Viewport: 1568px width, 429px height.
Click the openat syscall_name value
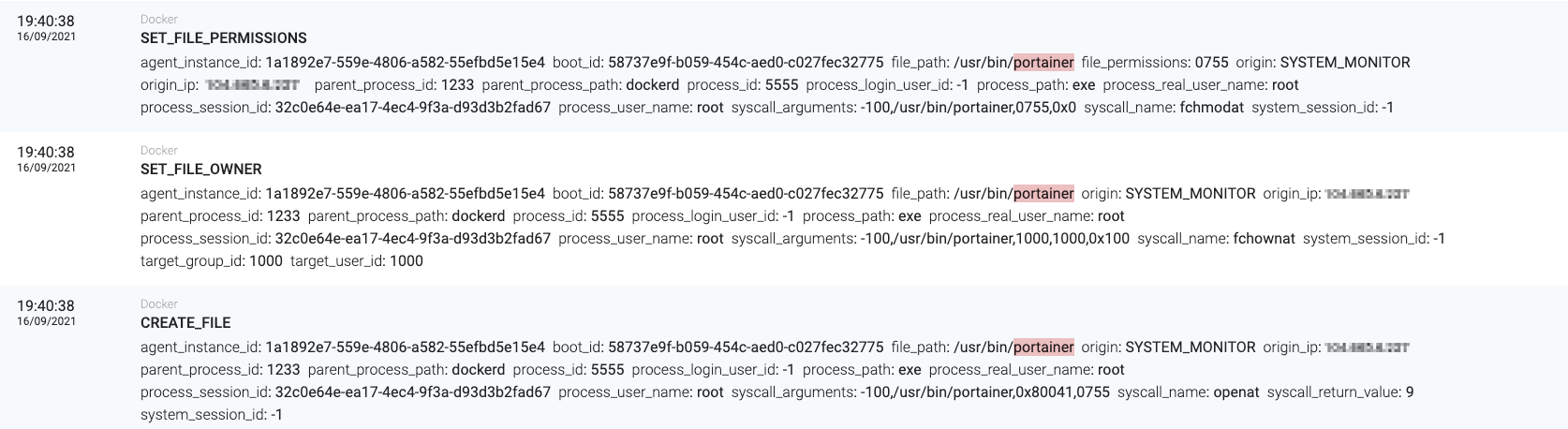point(1236,392)
